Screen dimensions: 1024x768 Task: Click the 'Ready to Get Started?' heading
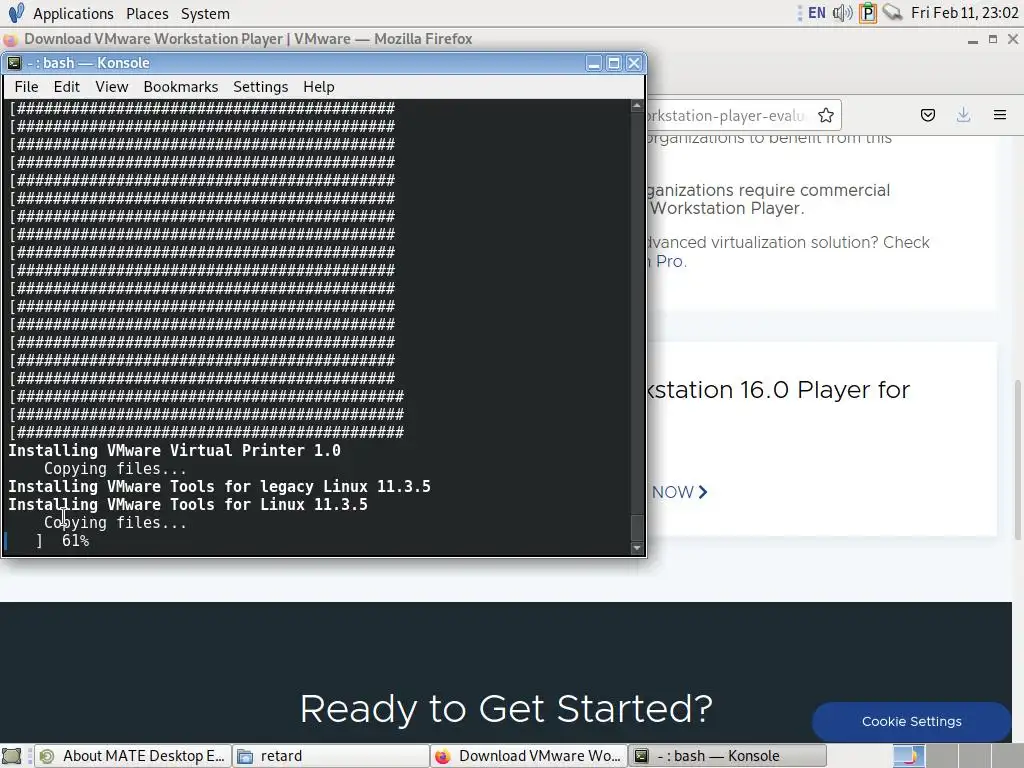(506, 709)
